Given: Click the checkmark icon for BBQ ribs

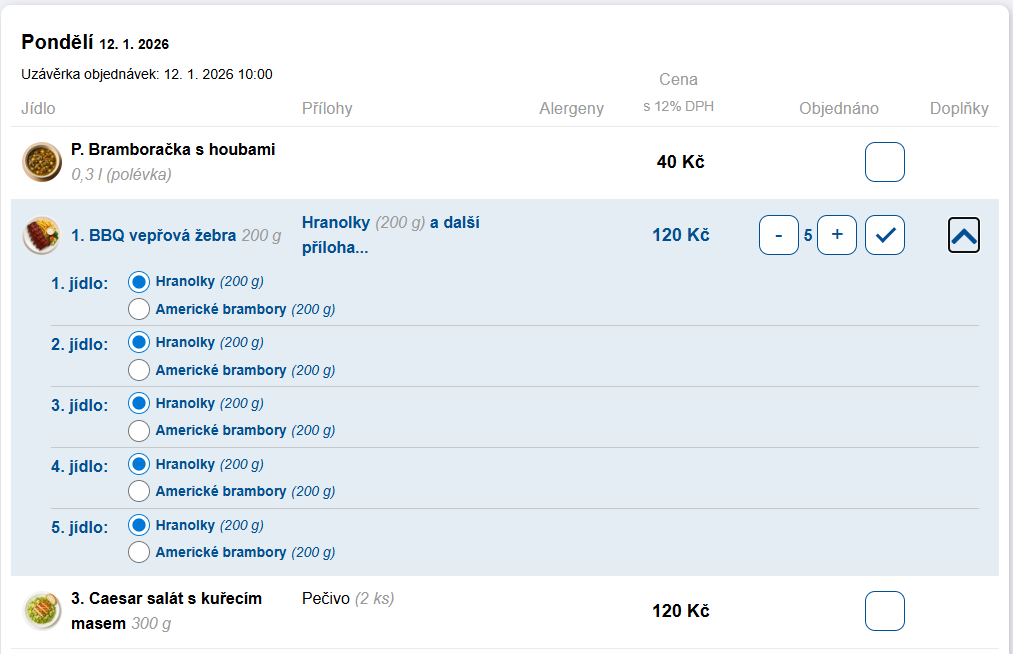Looking at the screenshot, I should (x=884, y=235).
